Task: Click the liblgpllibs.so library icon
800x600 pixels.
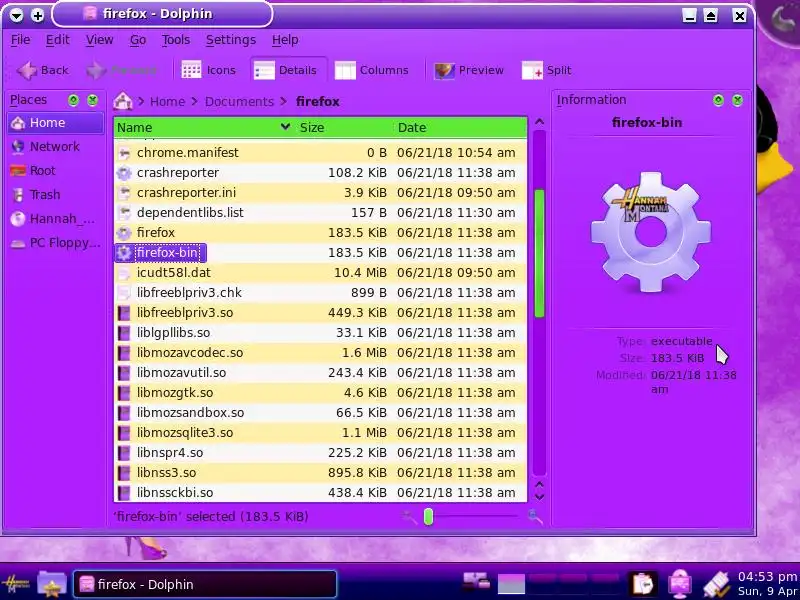Action: 124,333
